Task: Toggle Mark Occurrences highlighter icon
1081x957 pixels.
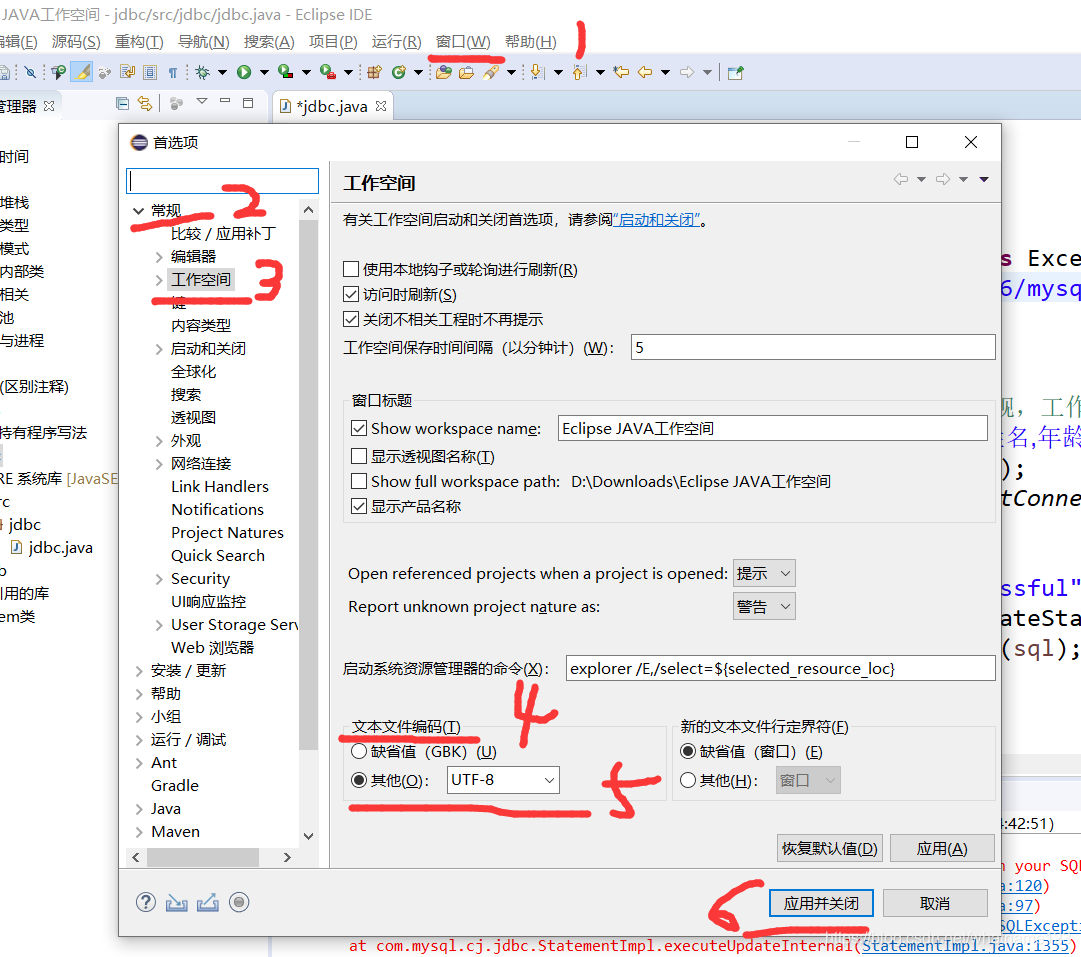Action: [x=82, y=72]
